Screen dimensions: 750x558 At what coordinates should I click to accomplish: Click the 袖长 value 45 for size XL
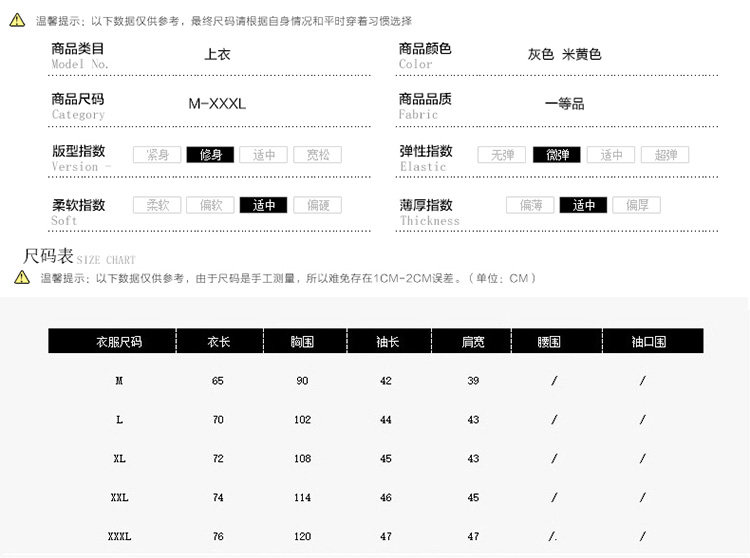[x=386, y=459]
